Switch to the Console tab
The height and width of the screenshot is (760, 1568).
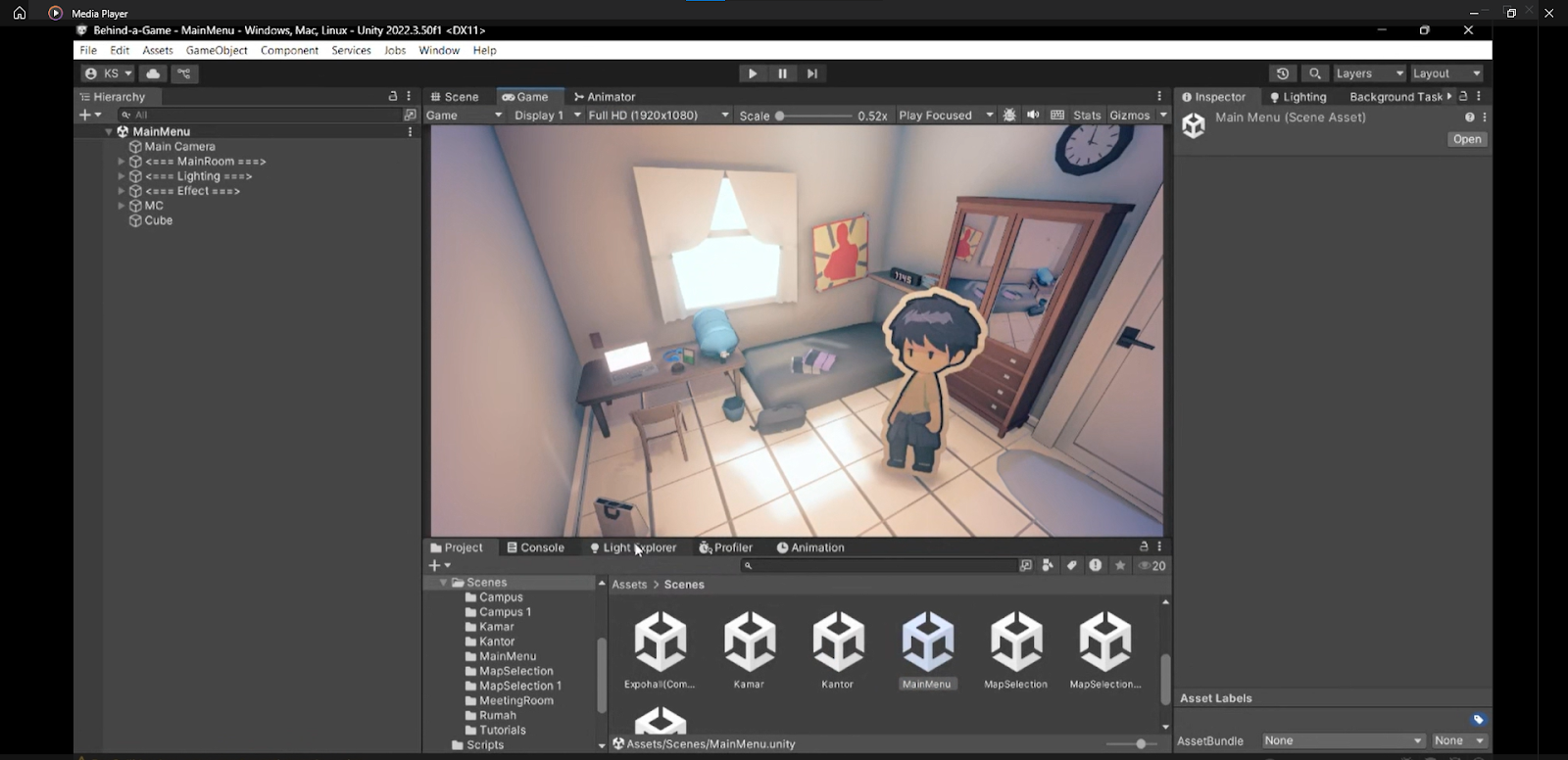(536, 547)
